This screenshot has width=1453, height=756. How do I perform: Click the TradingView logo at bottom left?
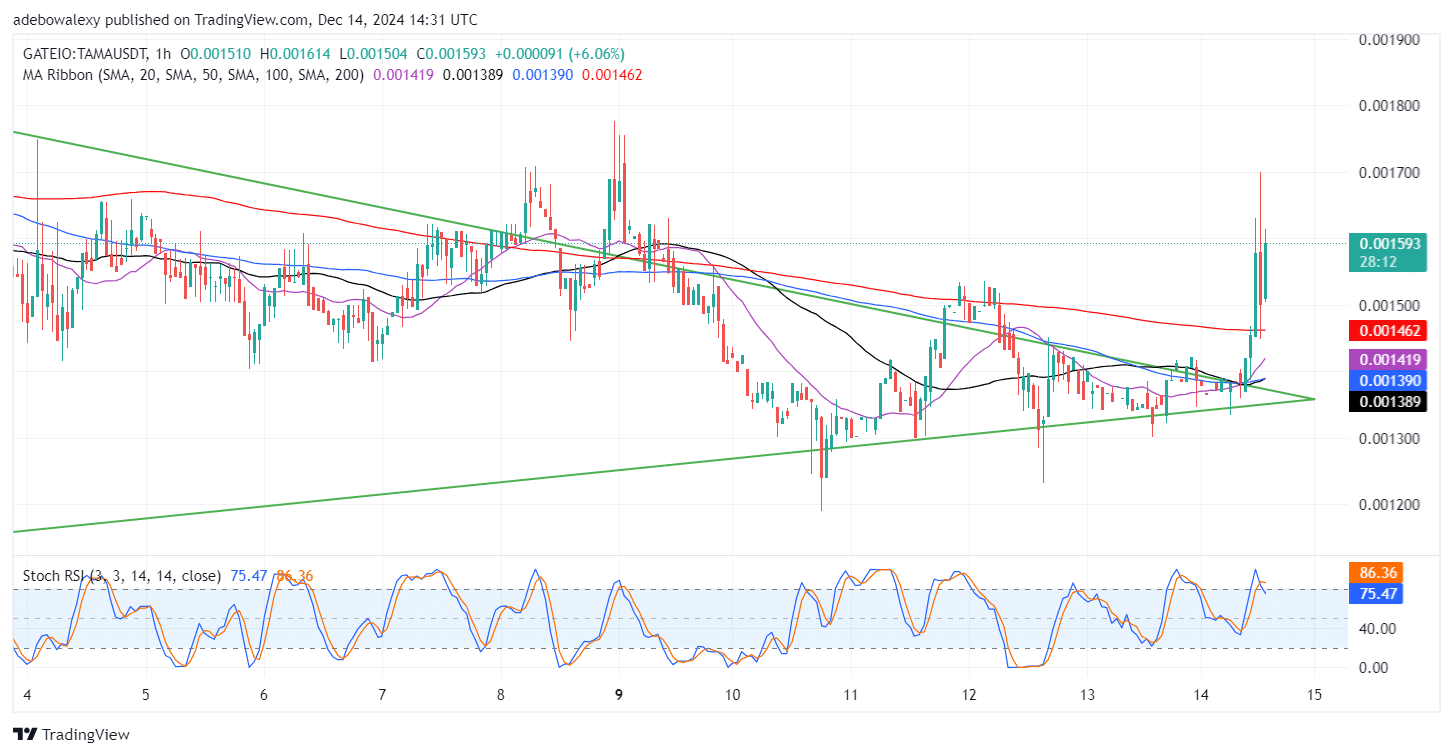71,735
